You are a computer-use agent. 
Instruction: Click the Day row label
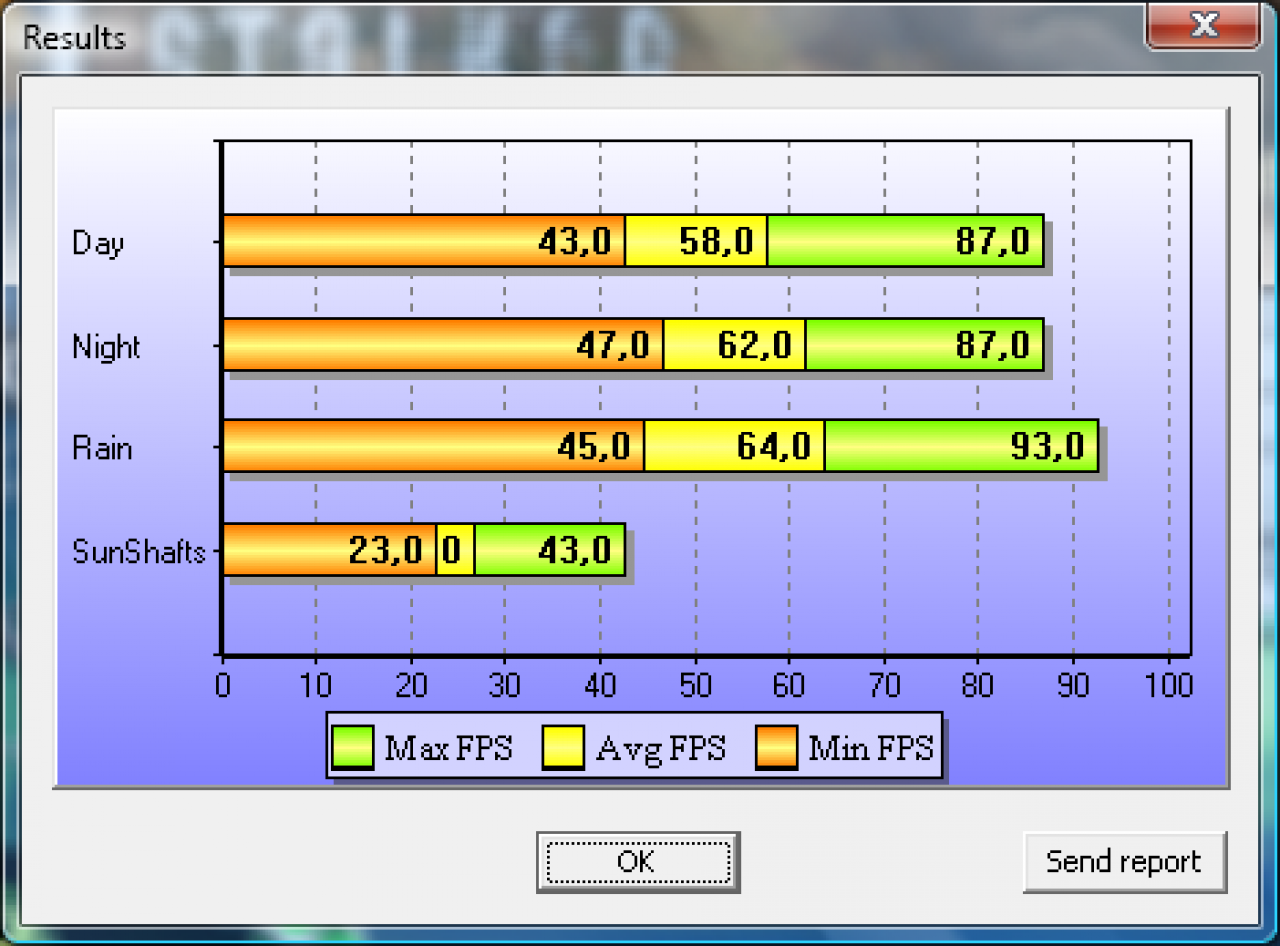click(98, 243)
